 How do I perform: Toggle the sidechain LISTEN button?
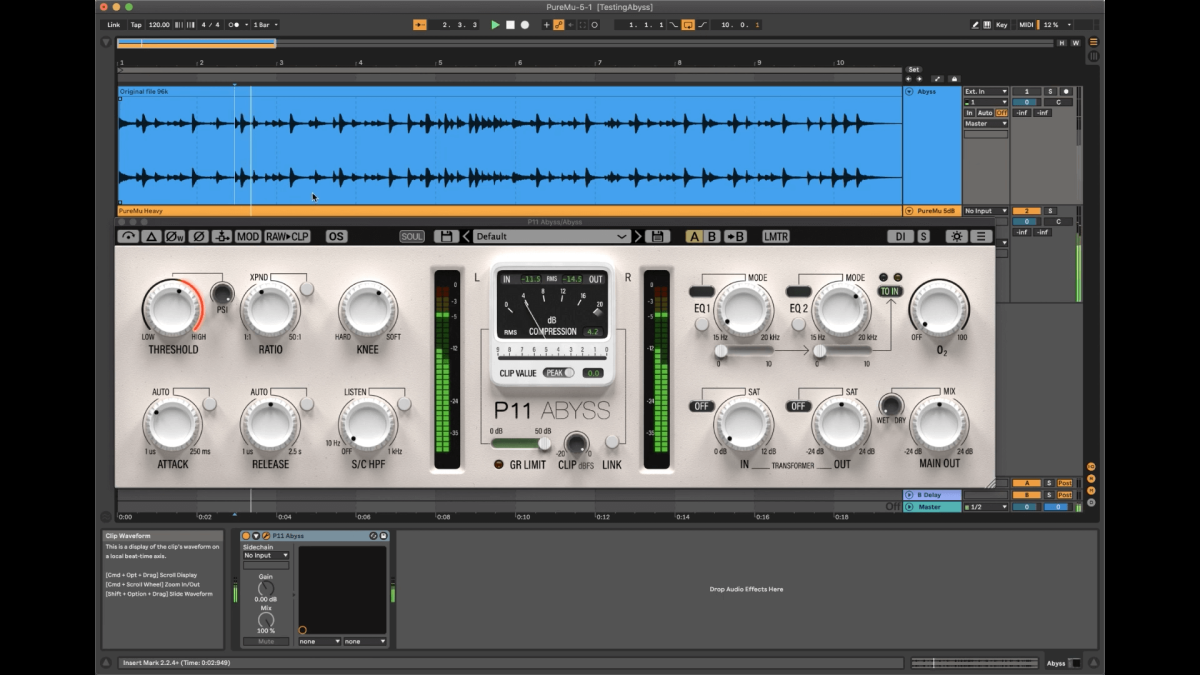point(404,404)
